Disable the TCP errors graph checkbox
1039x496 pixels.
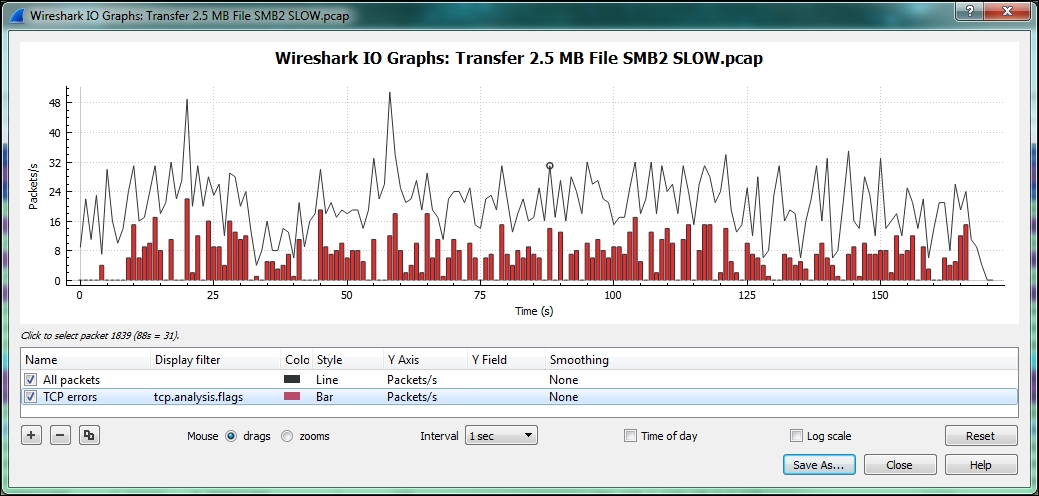[x=30, y=397]
